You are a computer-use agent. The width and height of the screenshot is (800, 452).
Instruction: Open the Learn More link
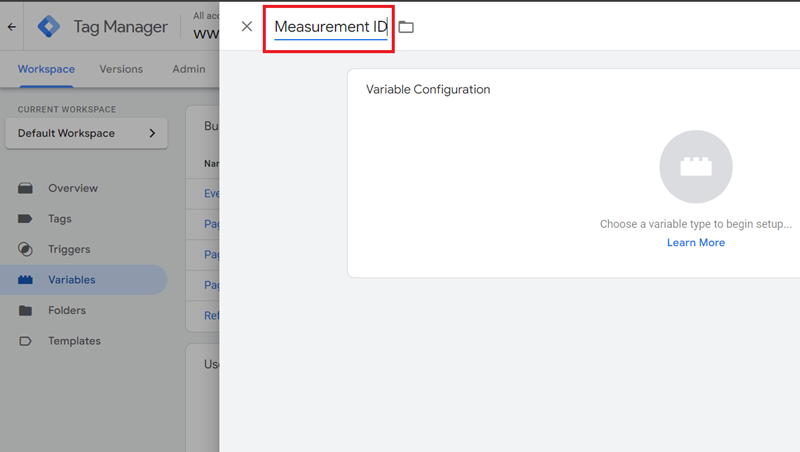tap(696, 243)
